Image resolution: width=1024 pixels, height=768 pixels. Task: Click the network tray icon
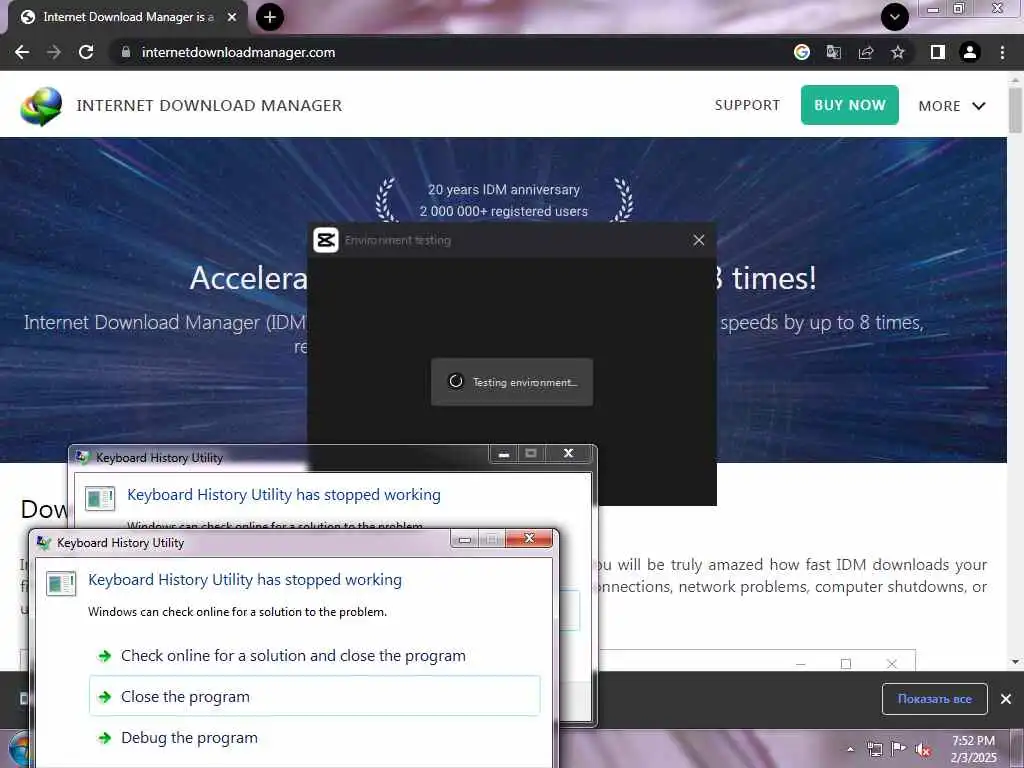coord(874,749)
